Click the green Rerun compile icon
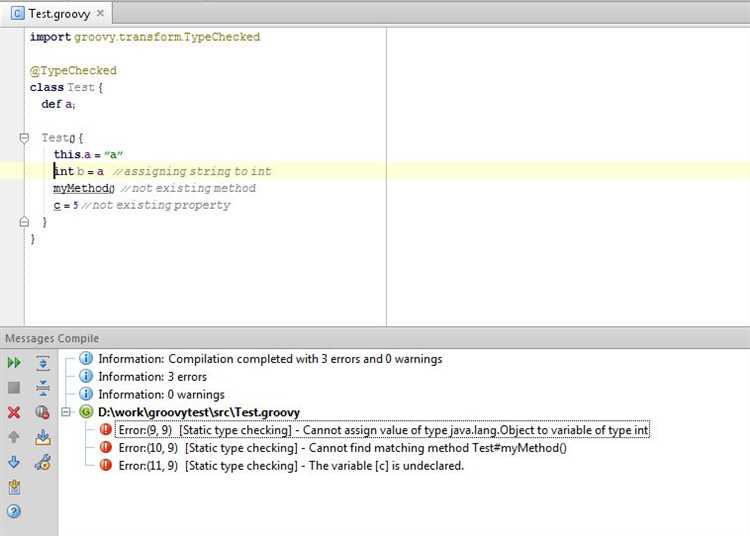The image size is (750, 536). pos(14,362)
